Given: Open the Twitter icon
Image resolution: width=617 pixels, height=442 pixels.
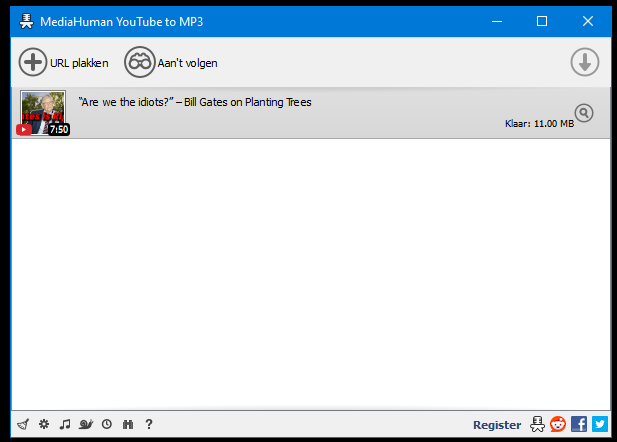Looking at the screenshot, I should pyautogui.click(x=600, y=424).
